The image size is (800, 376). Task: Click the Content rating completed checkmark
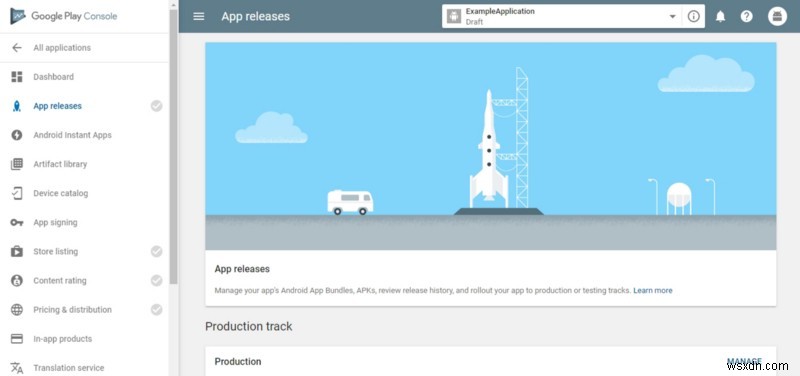coord(157,280)
